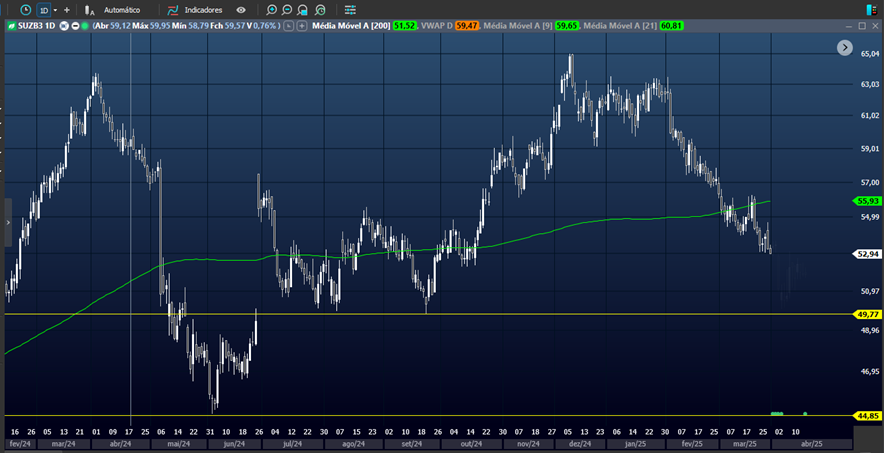884x453 pixels.
Task: Expand the plus box after the OHLC values
Action: (x=302, y=26)
